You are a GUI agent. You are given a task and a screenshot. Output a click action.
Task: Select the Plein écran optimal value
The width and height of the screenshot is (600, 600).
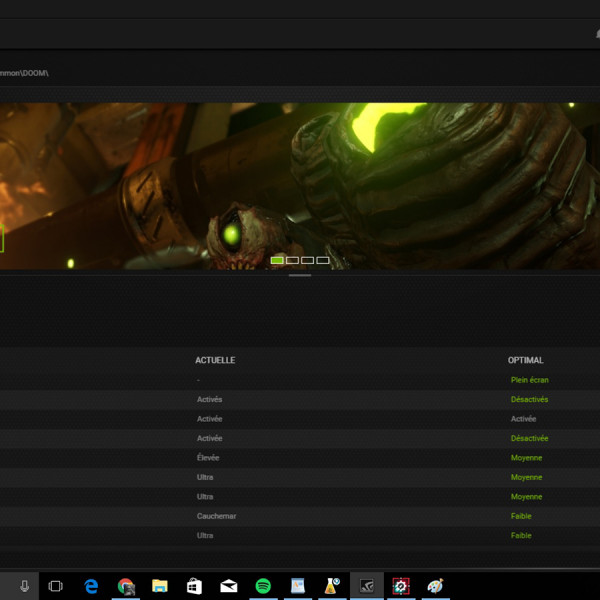coord(529,380)
